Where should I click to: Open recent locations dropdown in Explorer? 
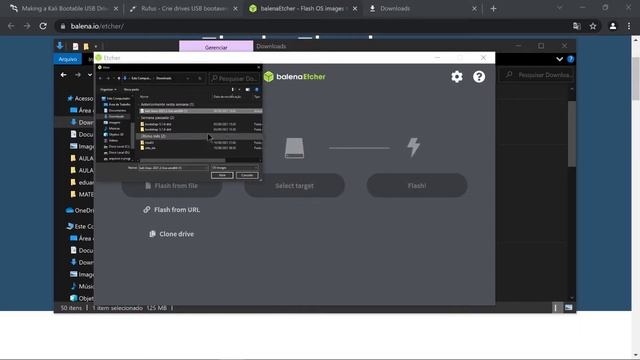pyautogui.click(x=90, y=75)
